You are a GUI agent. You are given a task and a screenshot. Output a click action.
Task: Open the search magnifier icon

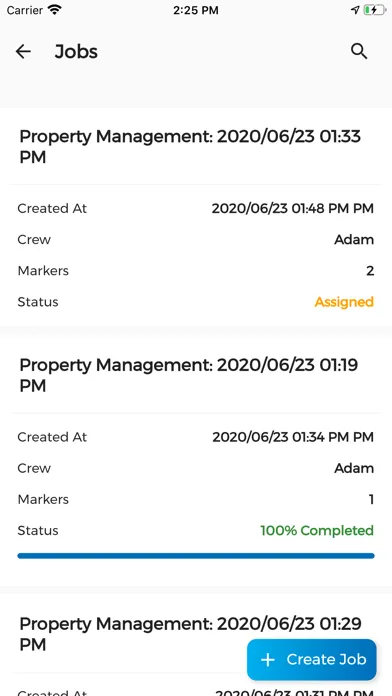(x=359, y=51)
